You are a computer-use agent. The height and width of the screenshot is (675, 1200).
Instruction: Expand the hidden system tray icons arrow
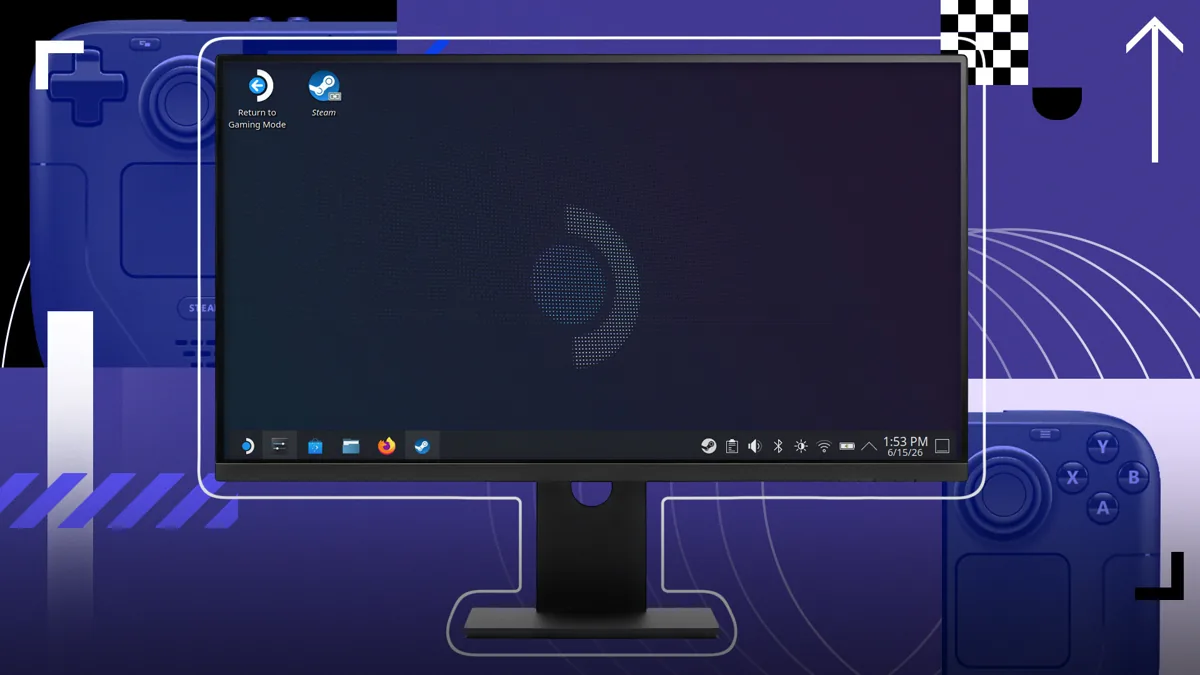click(869, 446)
